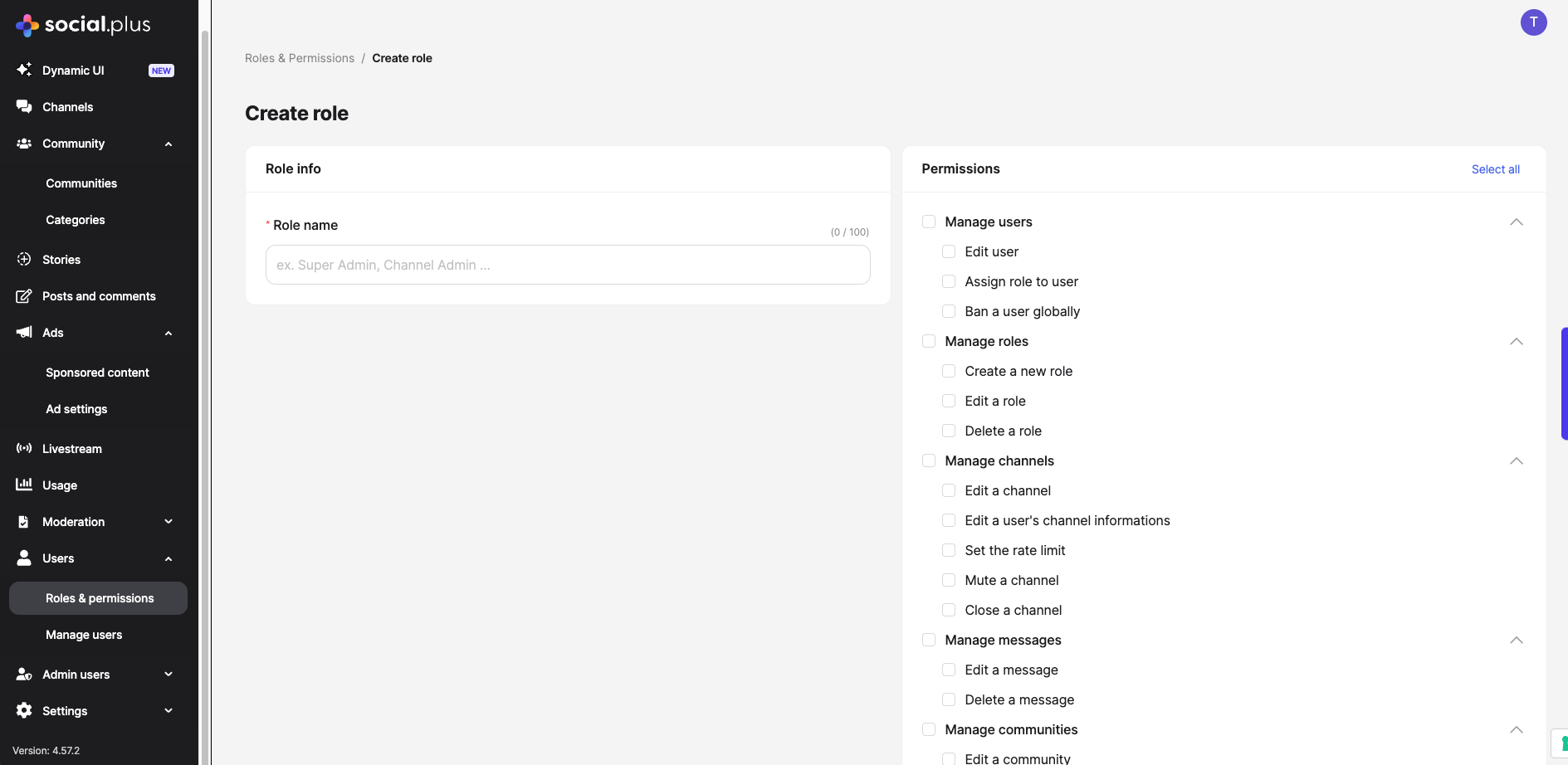
Task: Focus the Role name input field
Action: [x=568, y=265]
